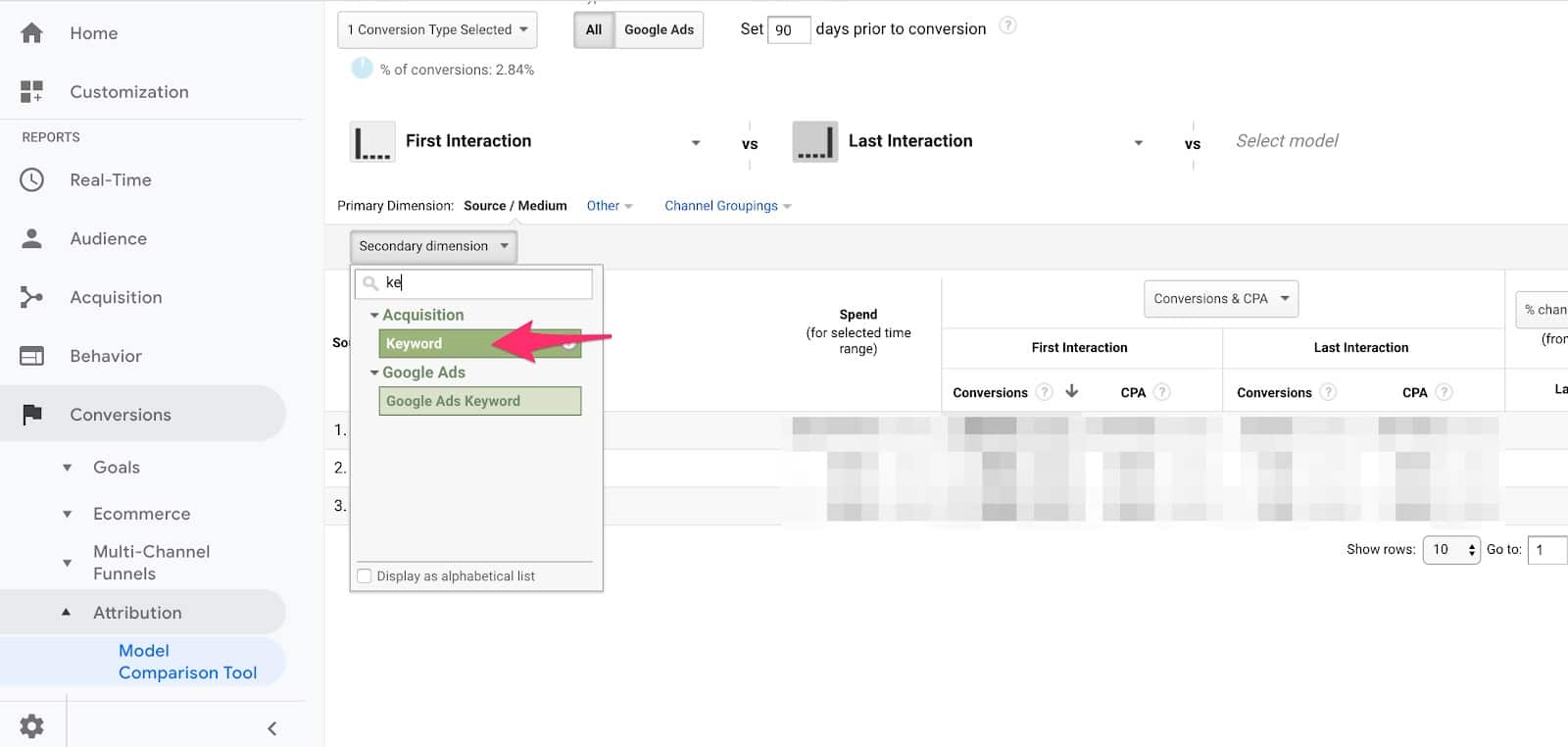Collapse sidebar with the left chevron
Image resolution: width=1568 pixels, height=747 pixels.
(272, 728)
